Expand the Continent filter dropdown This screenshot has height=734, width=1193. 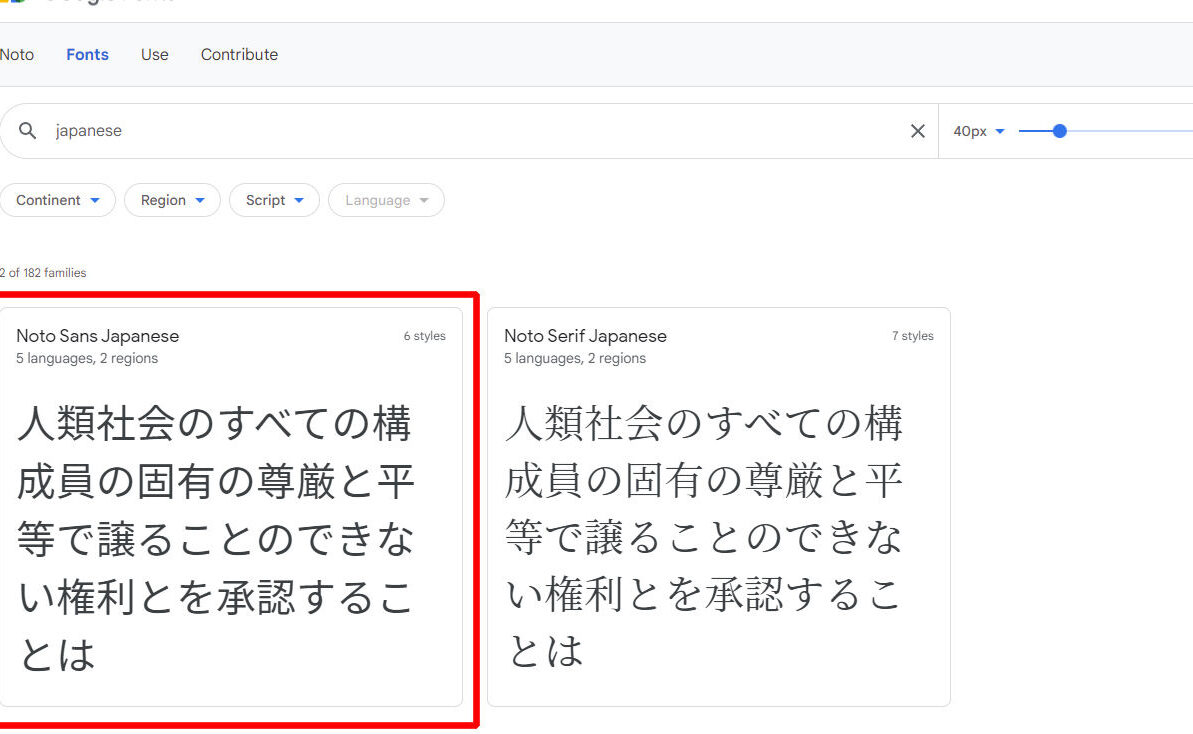click(x=58, y=200)
